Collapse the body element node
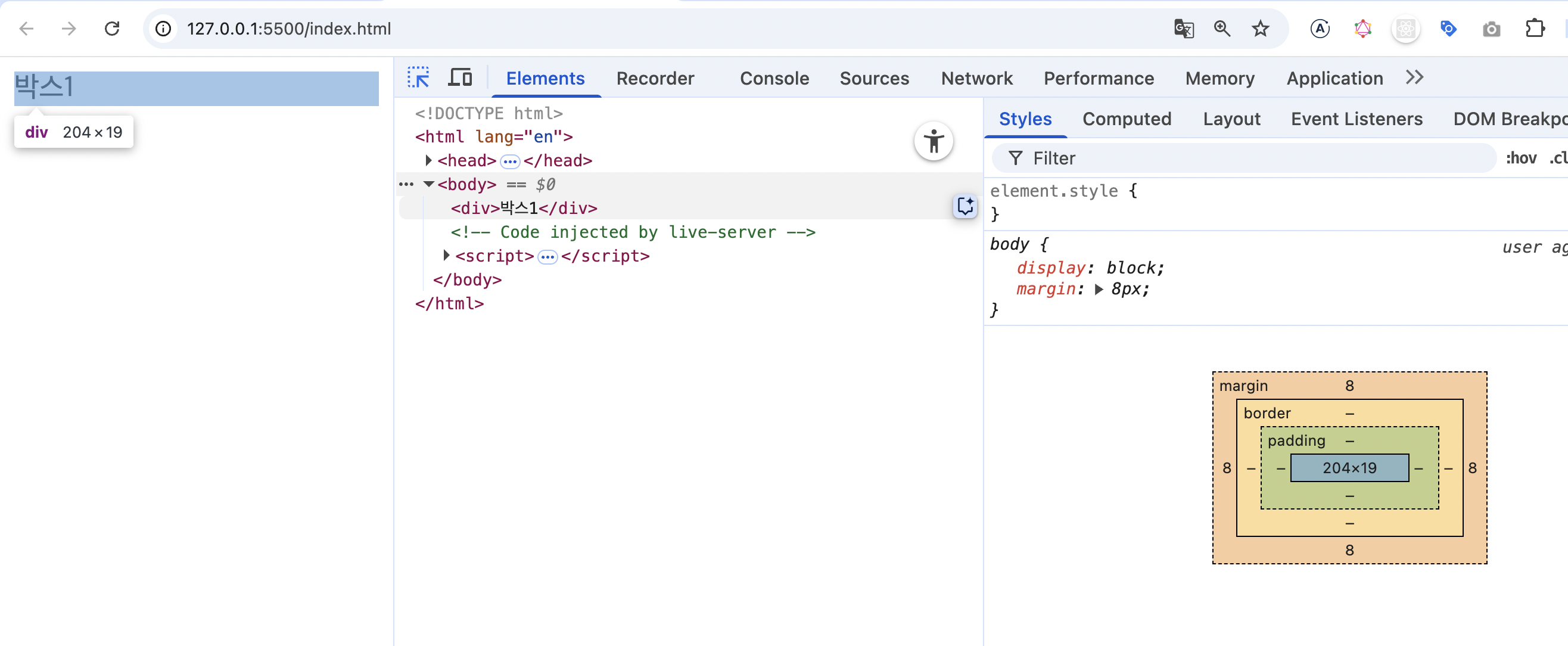The height and width of the screenshot is (646, 1568). click(428, 184)
